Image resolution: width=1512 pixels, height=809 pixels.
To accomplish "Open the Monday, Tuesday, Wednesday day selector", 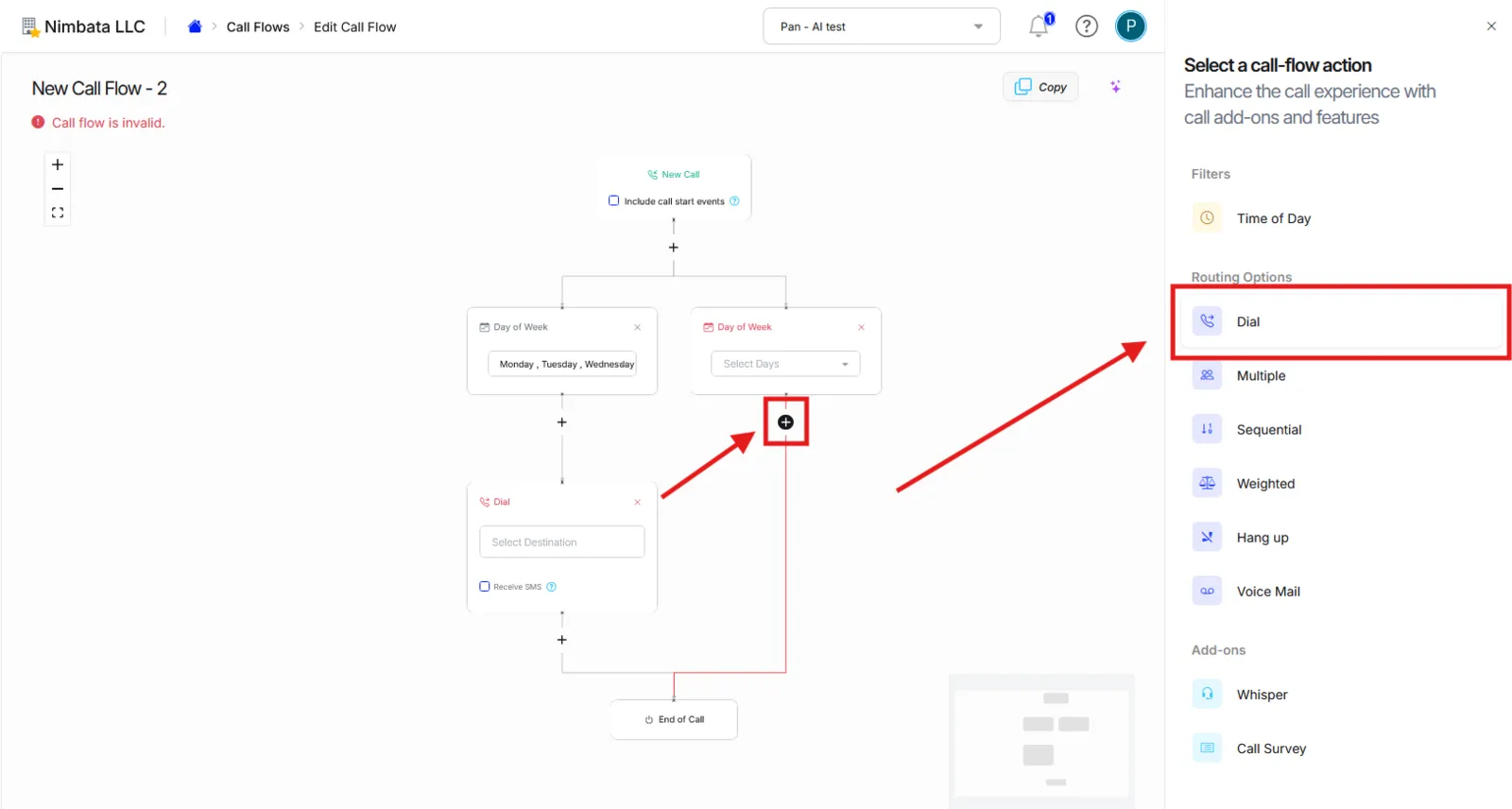I will (562, 364).
